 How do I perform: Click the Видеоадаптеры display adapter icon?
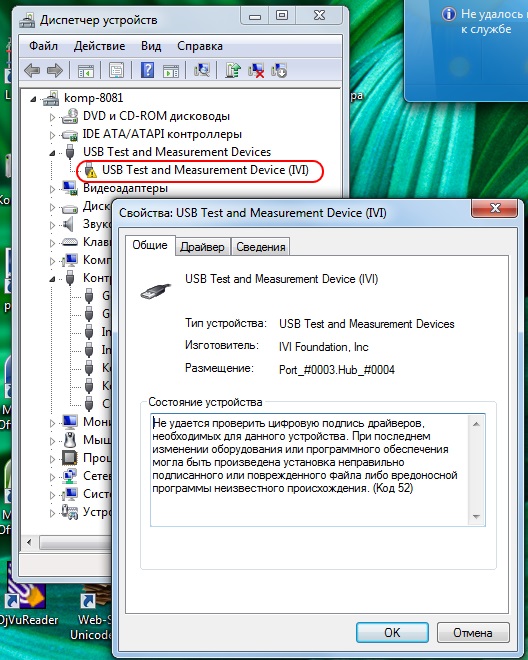70,188
